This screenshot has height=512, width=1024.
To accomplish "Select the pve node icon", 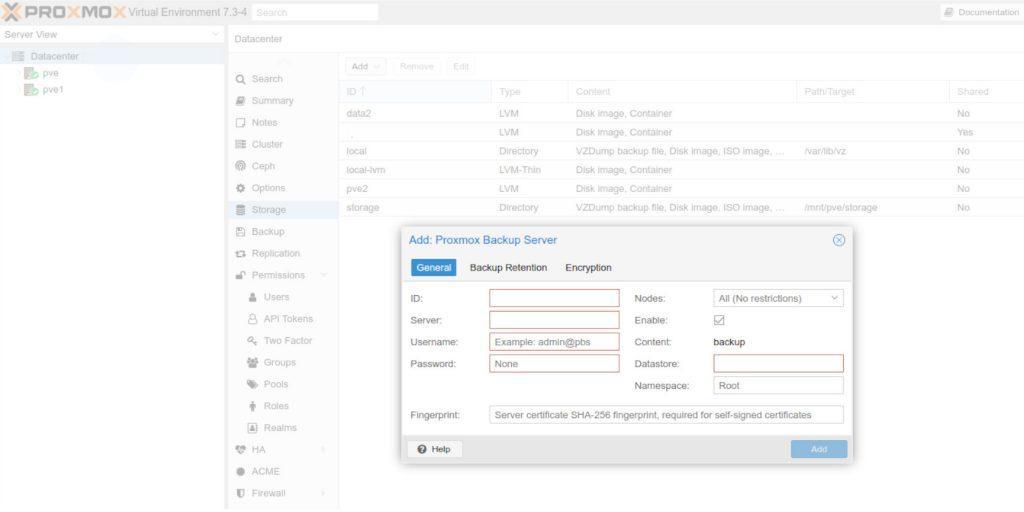I will point(31,73).
